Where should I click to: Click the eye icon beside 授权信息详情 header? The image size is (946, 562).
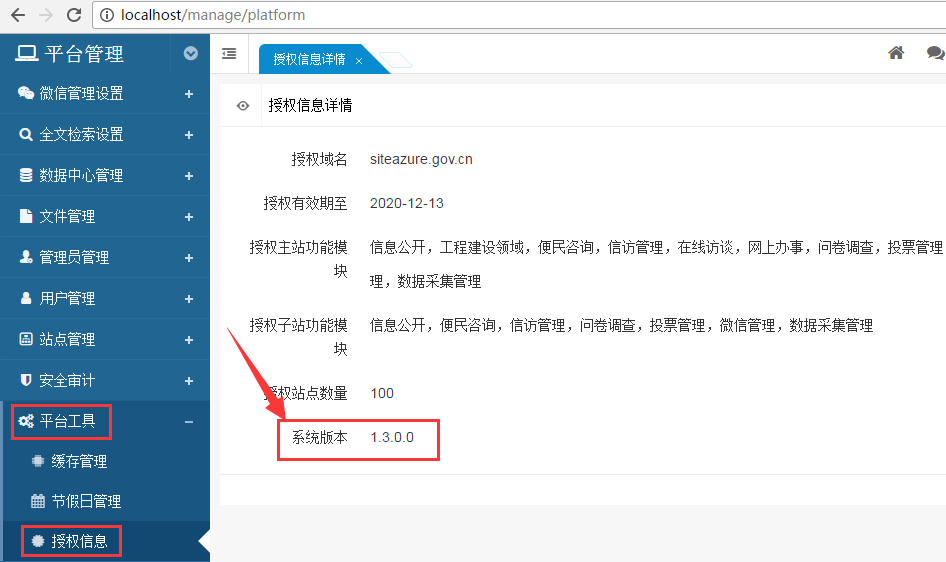point(242,105)
